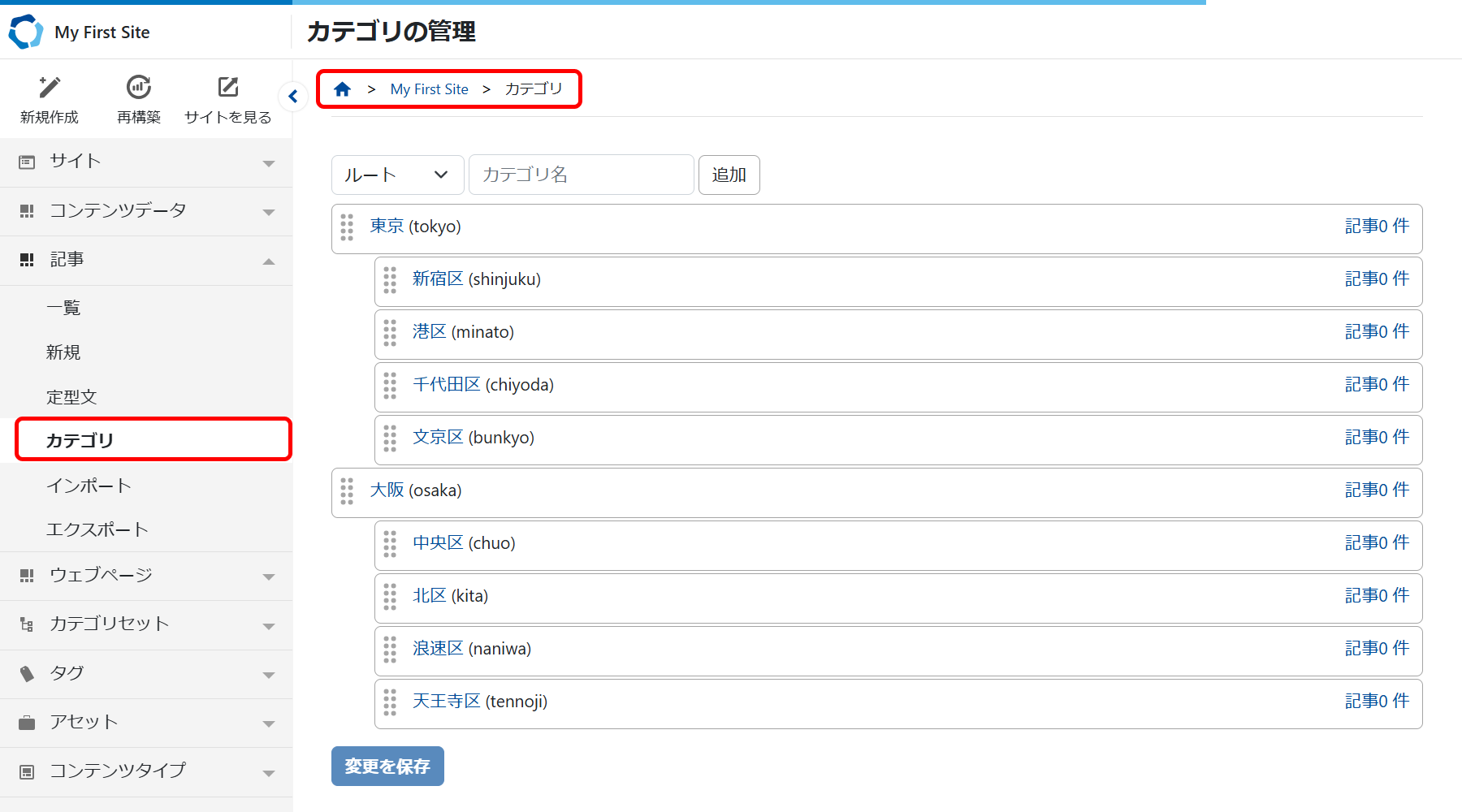Click the 変更を保存 button
Screen dimensions: 1462x812
coord(387,767)
